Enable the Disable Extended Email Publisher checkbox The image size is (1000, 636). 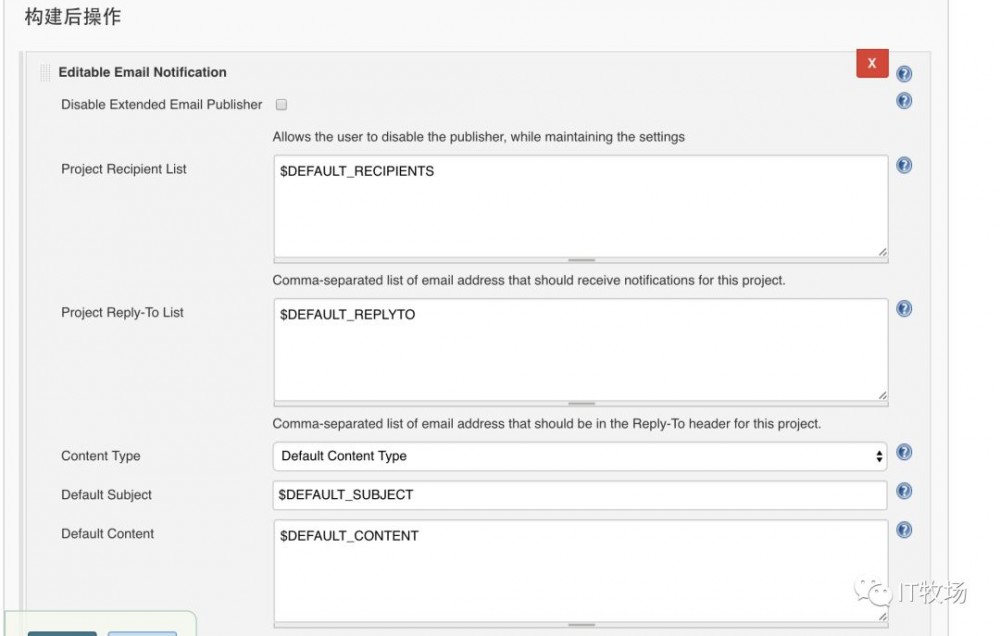(282, 104)
